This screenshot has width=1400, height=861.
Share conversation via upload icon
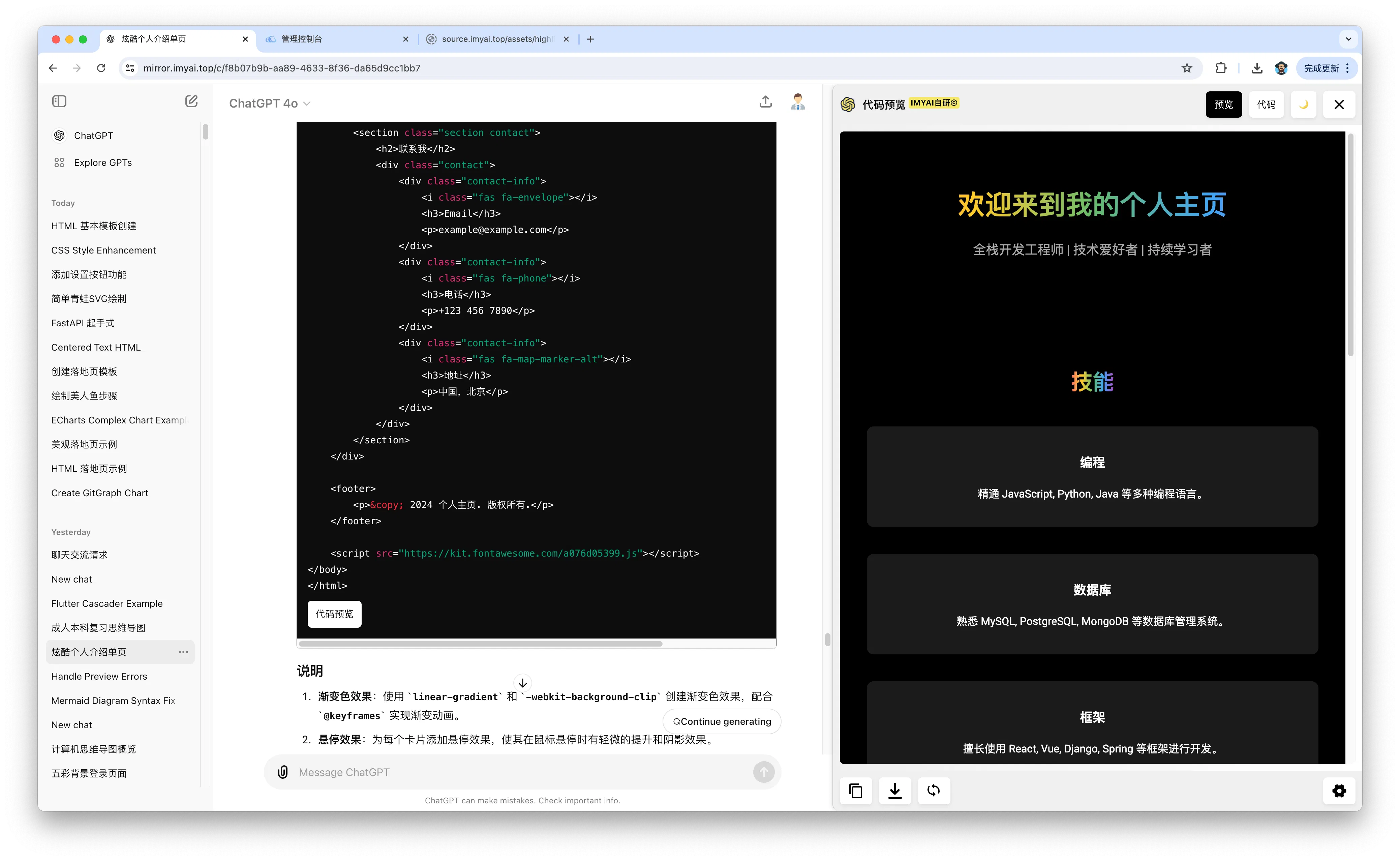point(765,102)
